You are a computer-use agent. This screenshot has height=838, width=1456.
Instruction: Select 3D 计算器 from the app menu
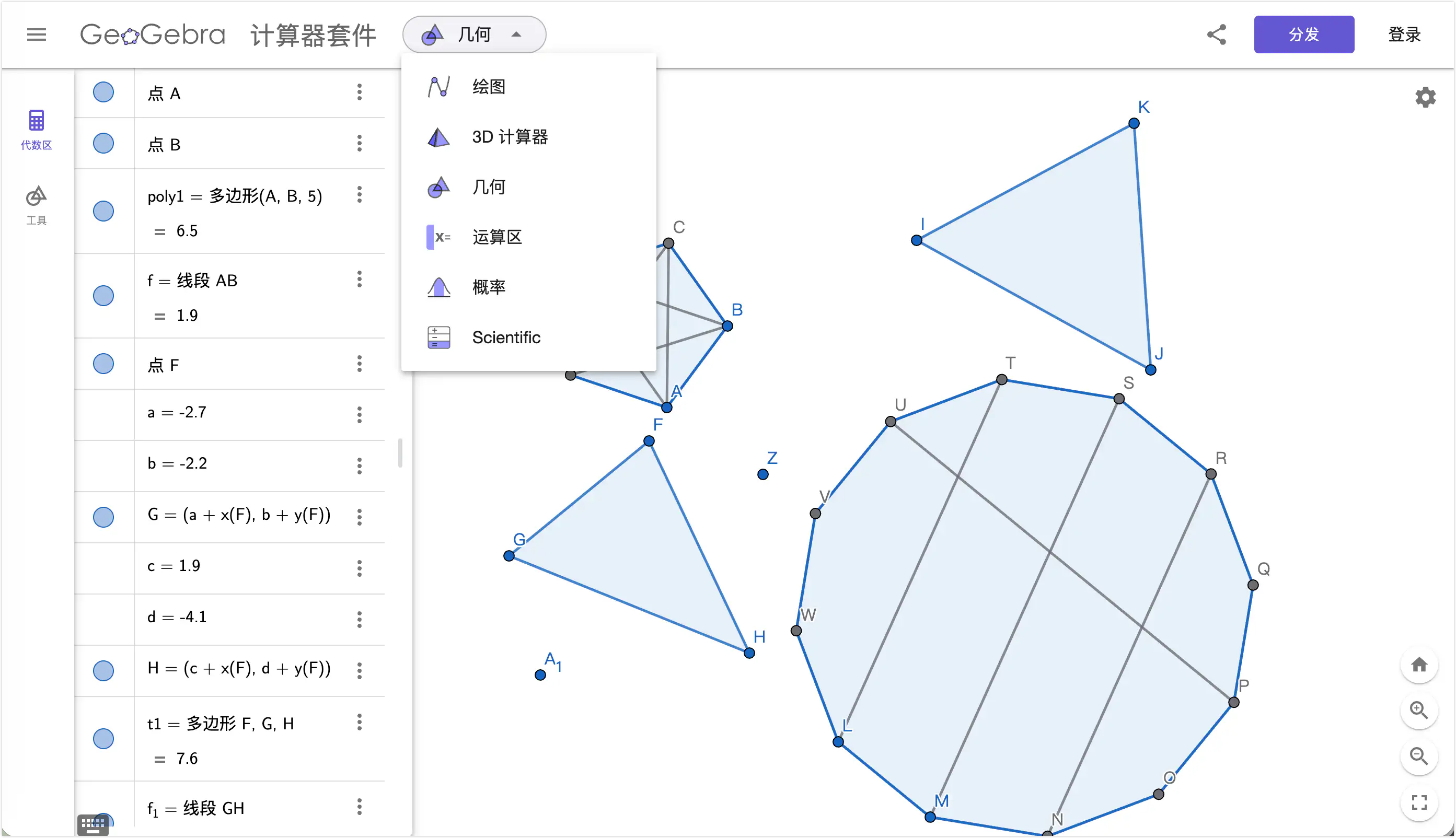point(510,137)
